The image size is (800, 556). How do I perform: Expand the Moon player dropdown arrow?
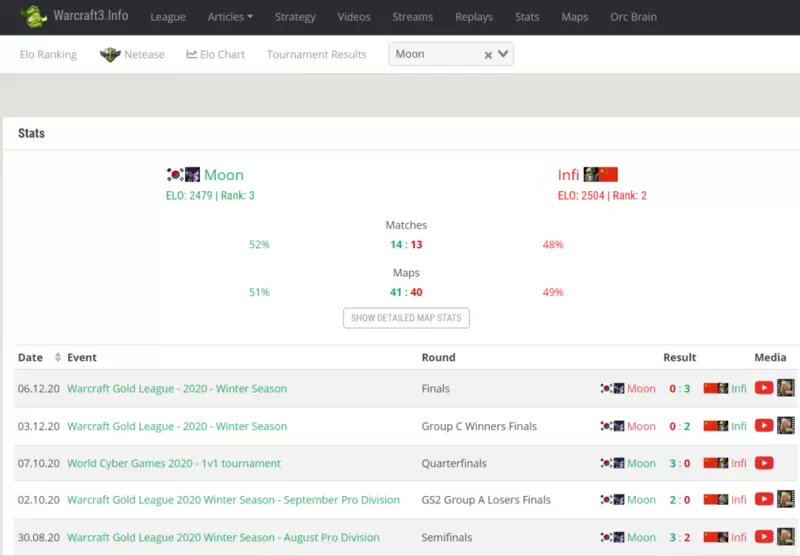(x=503, y=54)
